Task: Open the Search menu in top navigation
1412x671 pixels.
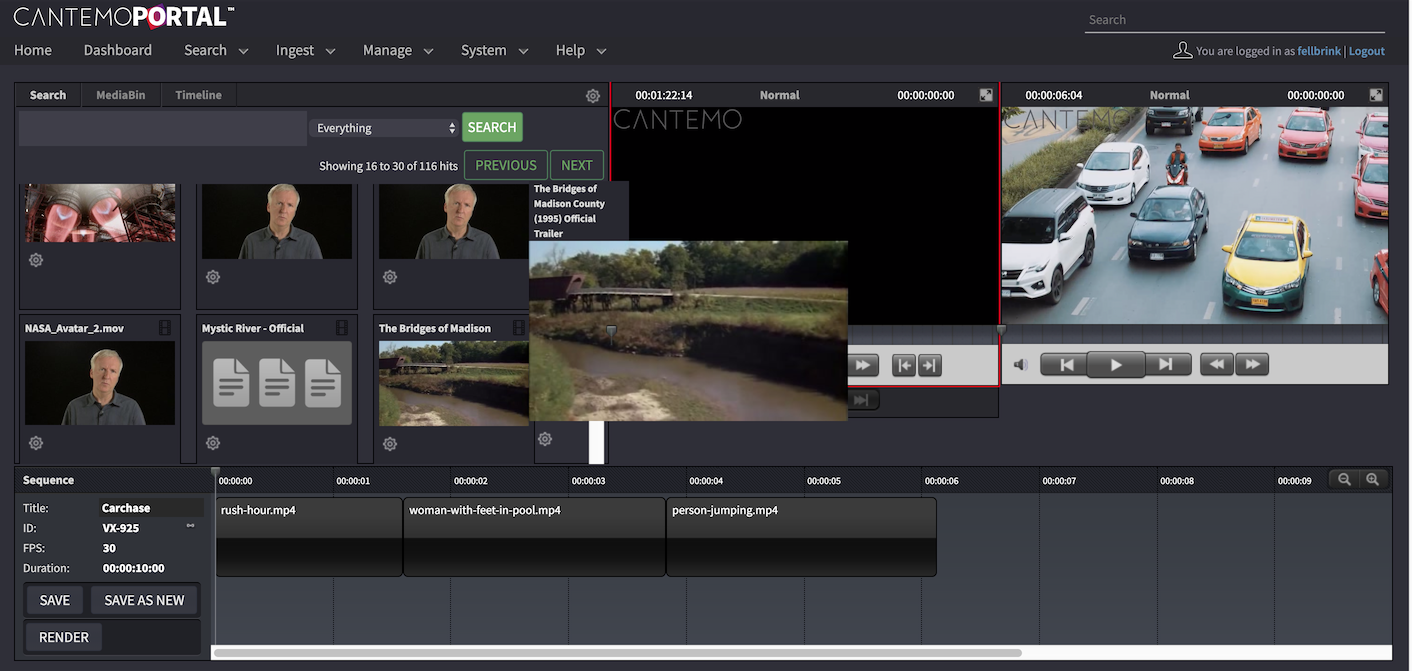Action: click(216, 50)
